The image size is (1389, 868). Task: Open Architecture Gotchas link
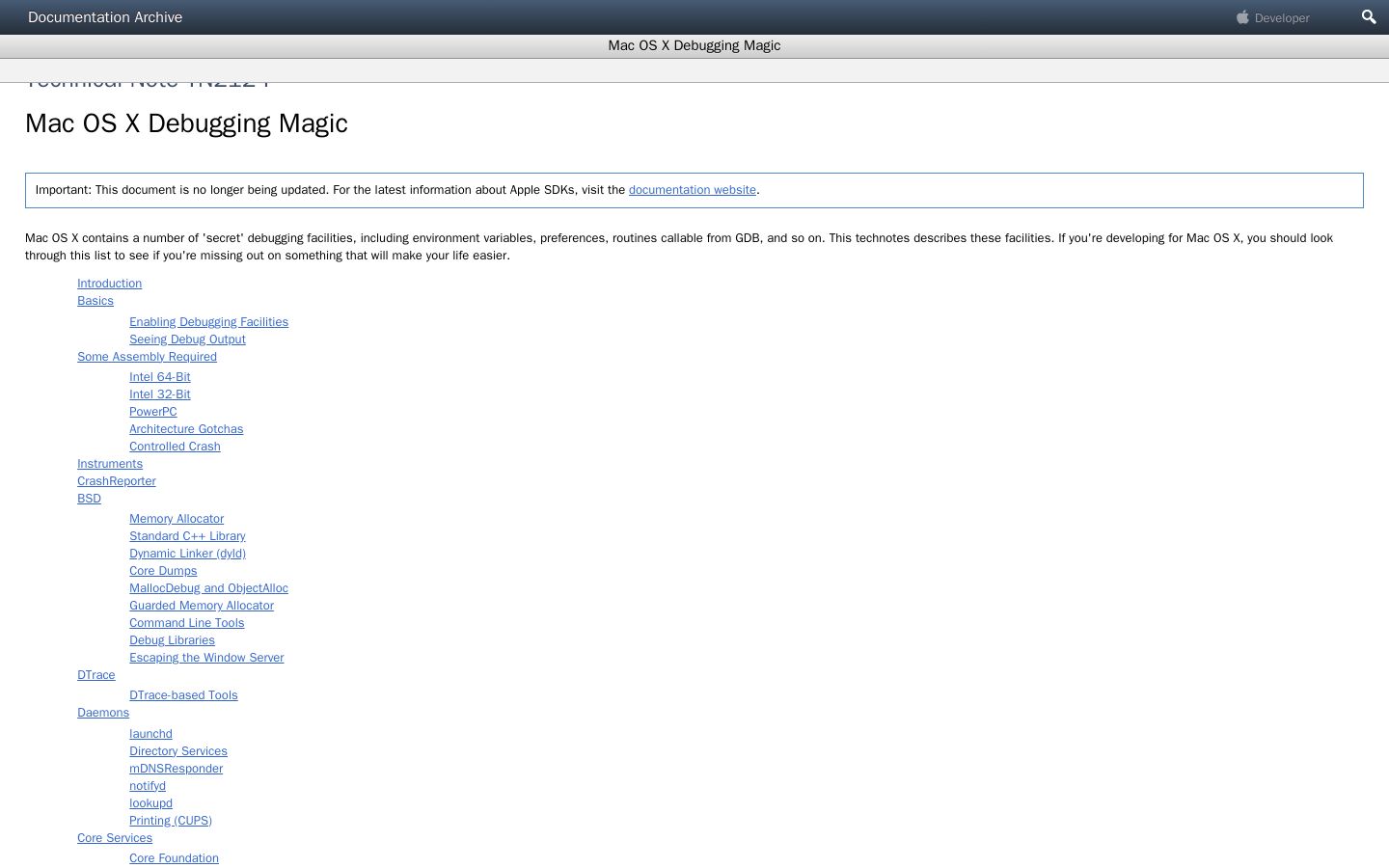pyautogui.click(x=186, y=429)
